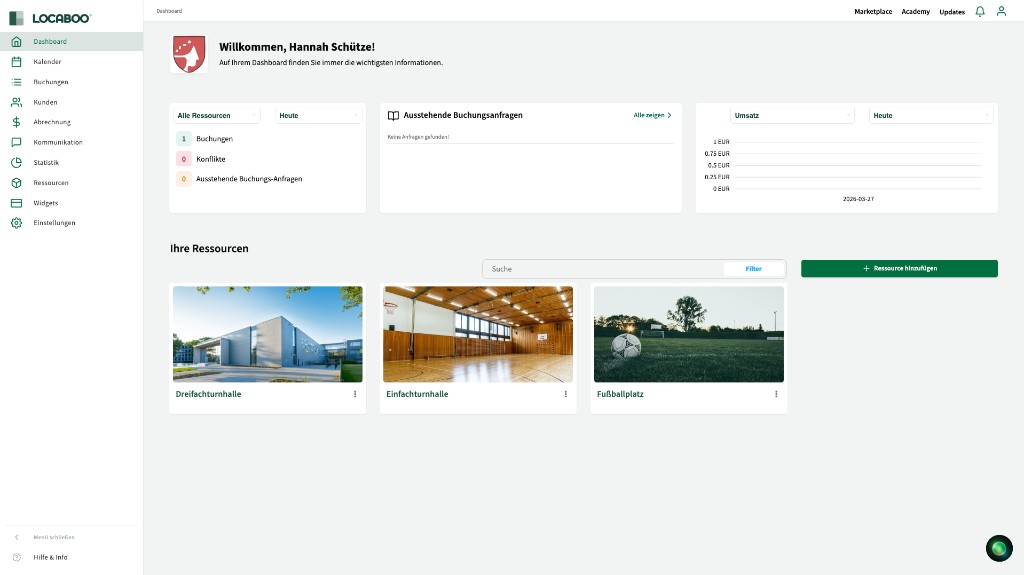Open options menu for Fußballplatz
Image resolution: width=1024 pixels, height=575 pixels.
[x=776, y=394]
